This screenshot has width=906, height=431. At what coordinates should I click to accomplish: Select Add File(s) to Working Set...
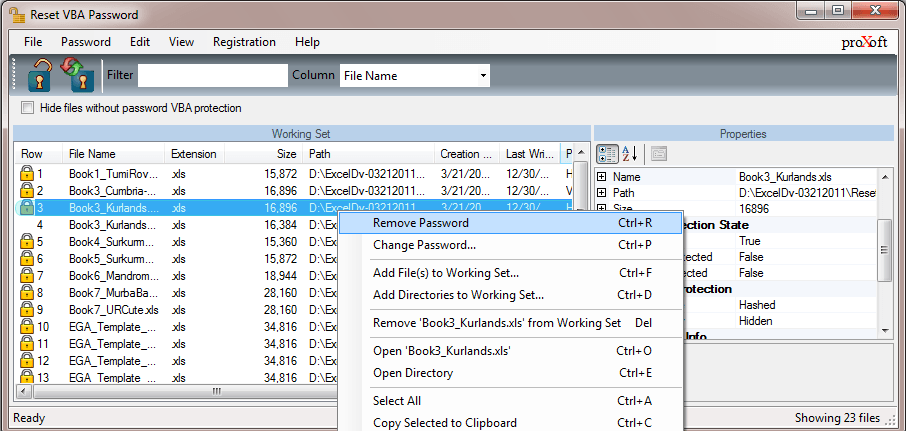pos(510,273)
